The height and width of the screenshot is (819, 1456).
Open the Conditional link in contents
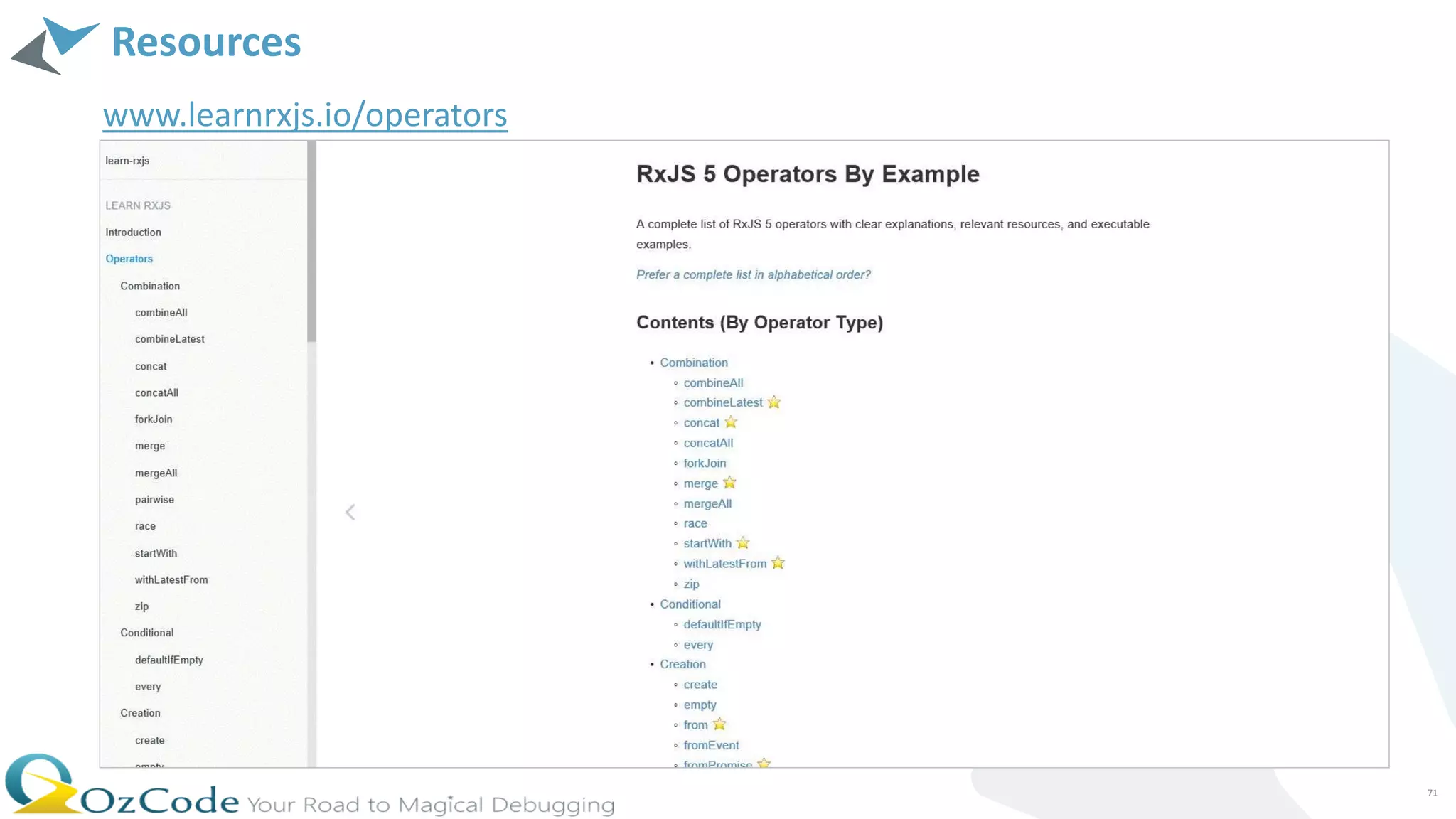point(690,604)
